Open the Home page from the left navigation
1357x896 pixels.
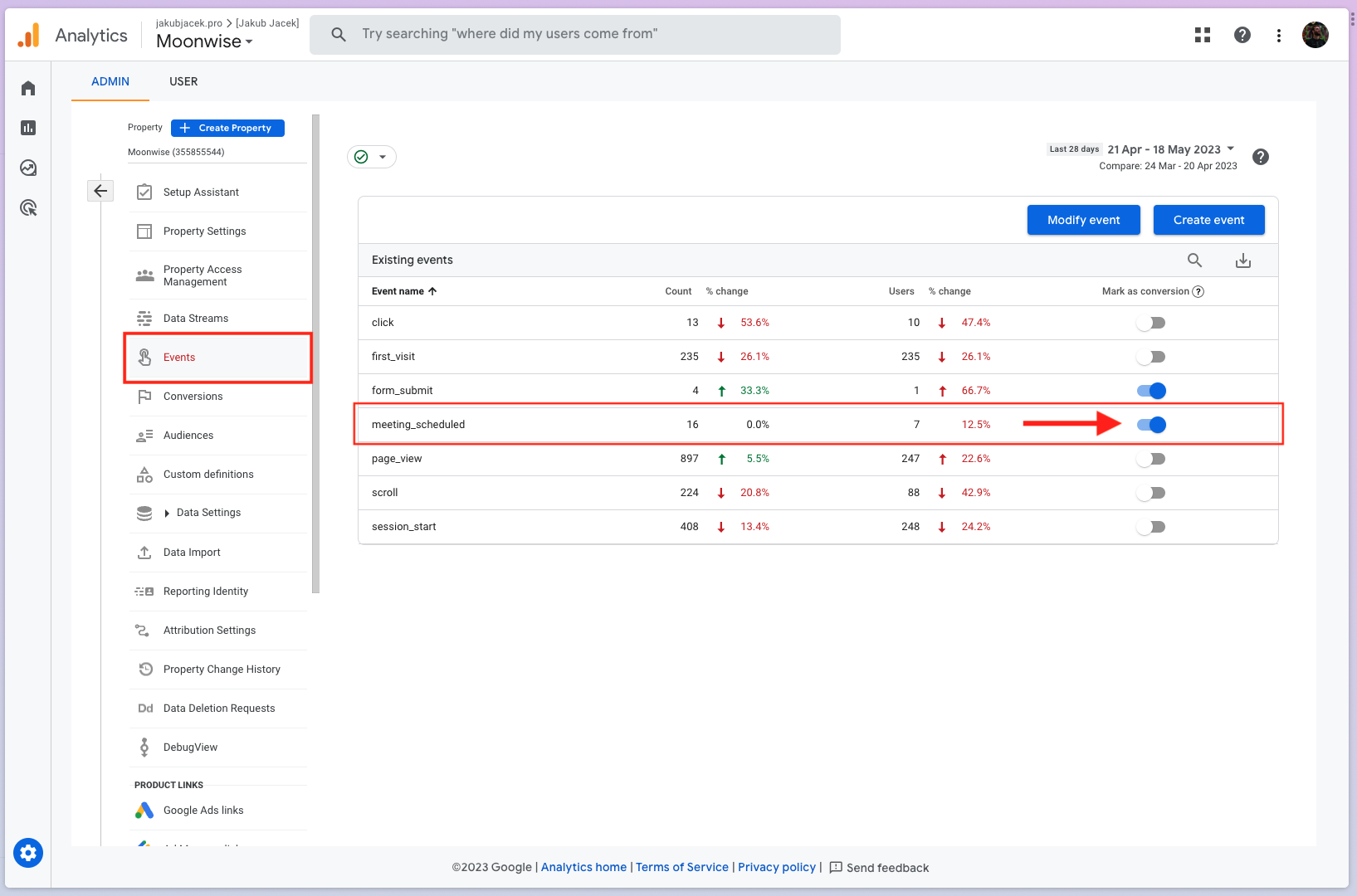pyautogui.click(x=27, y=87)
